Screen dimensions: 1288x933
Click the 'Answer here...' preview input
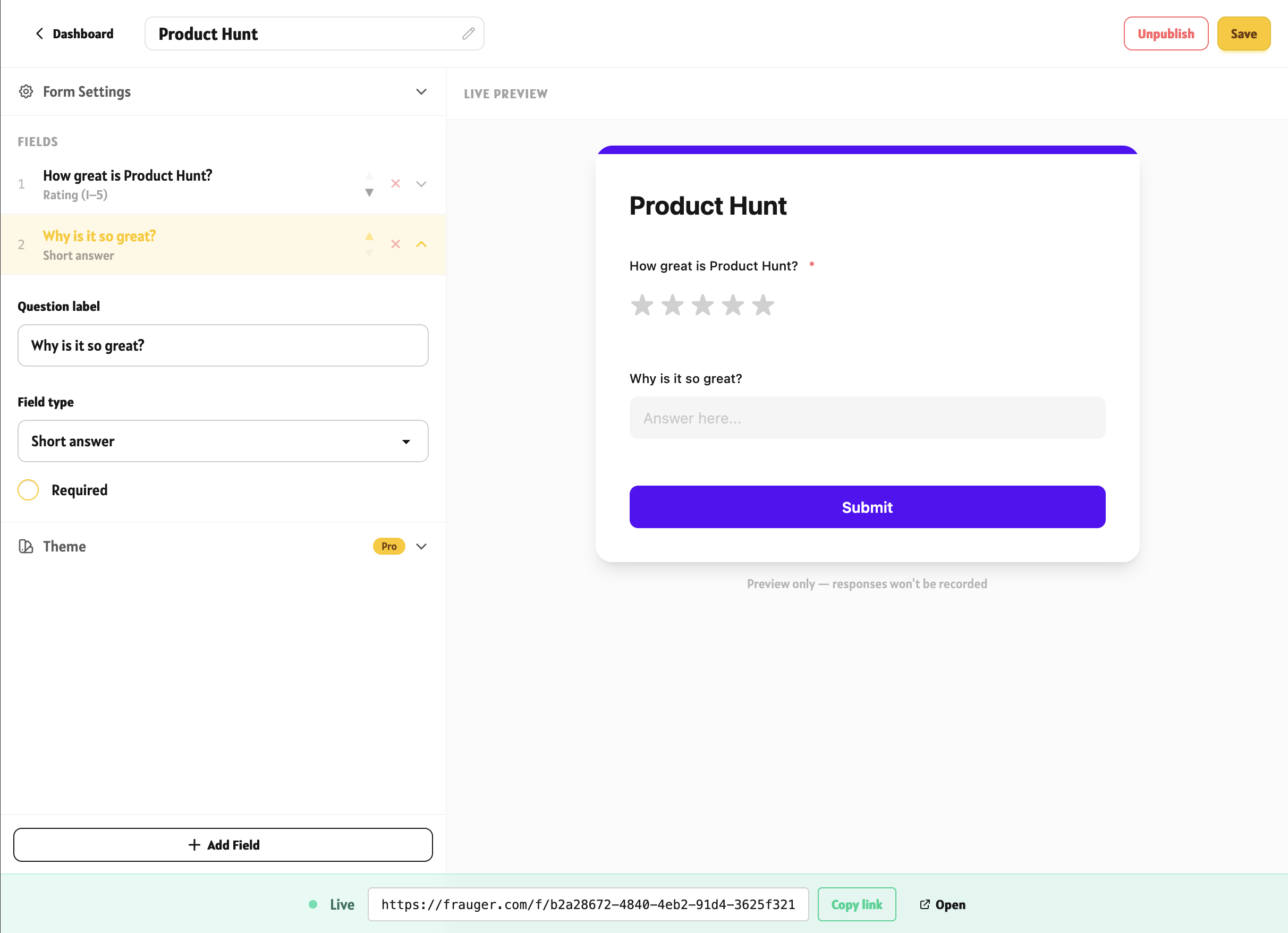click(x=867, y=418)
